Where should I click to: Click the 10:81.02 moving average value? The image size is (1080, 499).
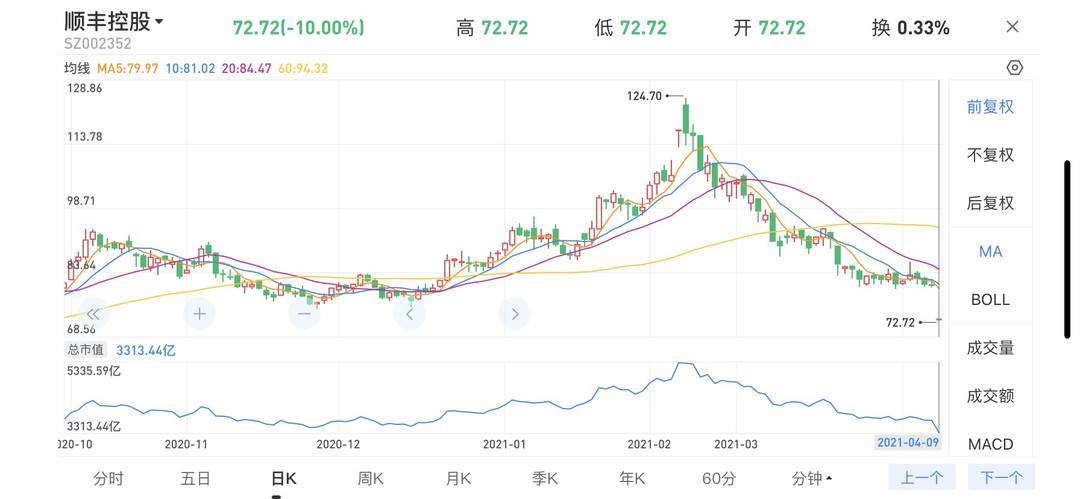coord(191,68)
